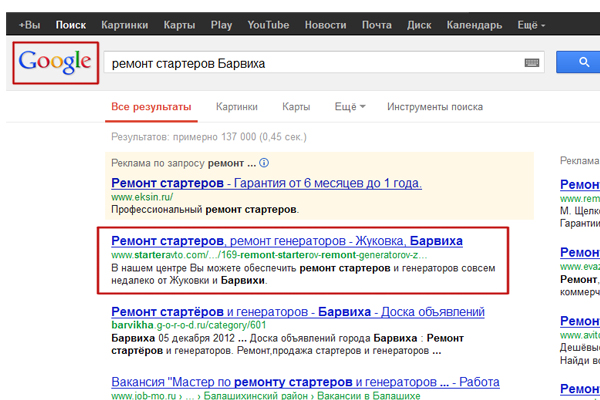Viewport: 600px width, 400px height.
Task: Open the +Вы link in top bar
Action: point(29,25)
